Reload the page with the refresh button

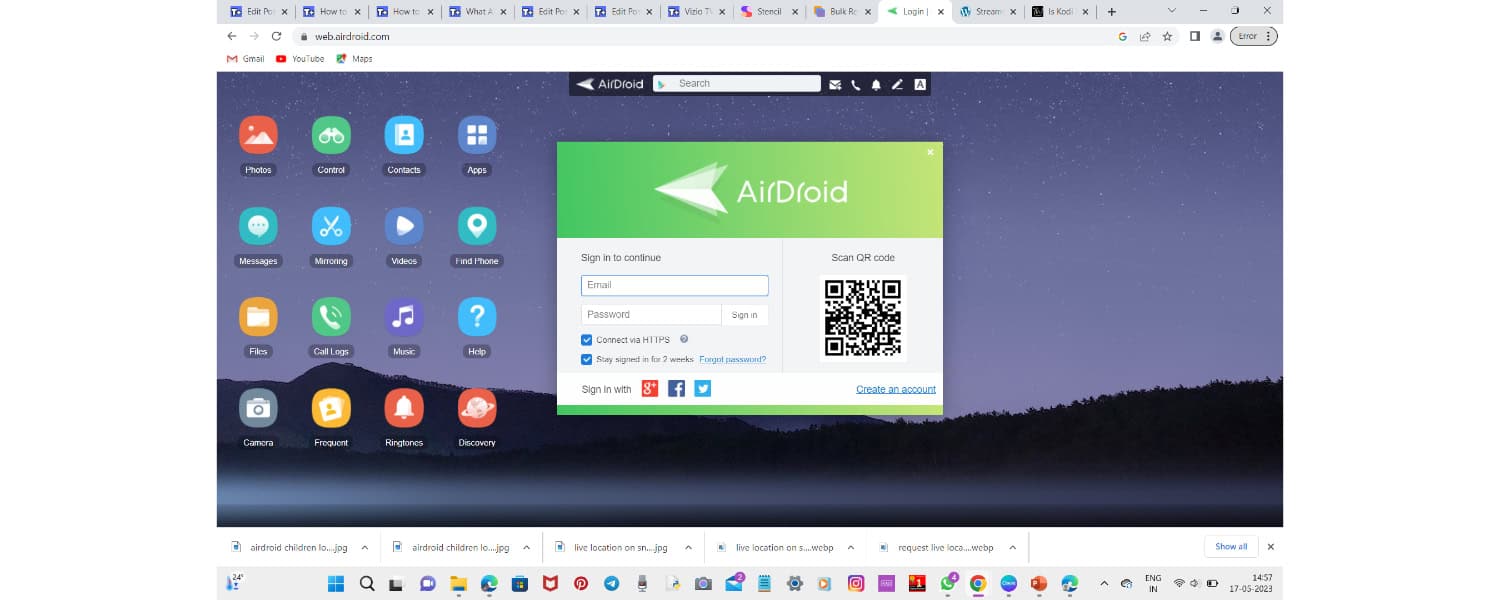[277, 36]
